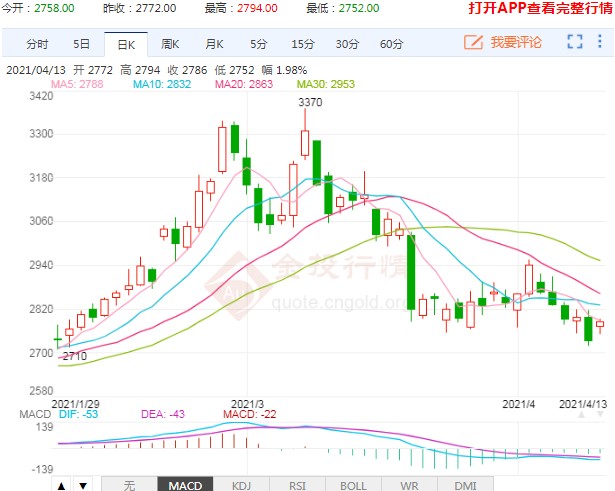
Task: Select the DMI indicator button
Action: (465, 486)
